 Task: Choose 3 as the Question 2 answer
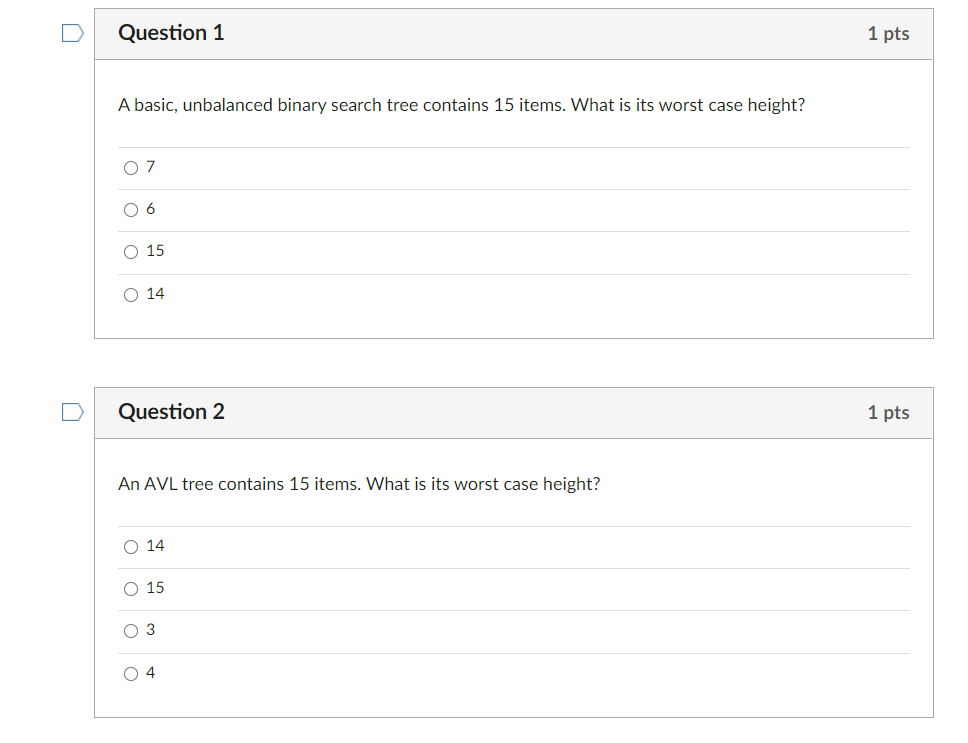coord(130,630)
